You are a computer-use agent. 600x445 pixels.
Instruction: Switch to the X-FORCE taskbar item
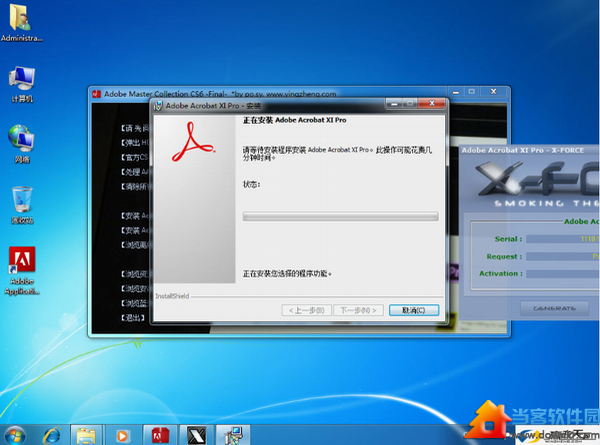coord(196,435)
